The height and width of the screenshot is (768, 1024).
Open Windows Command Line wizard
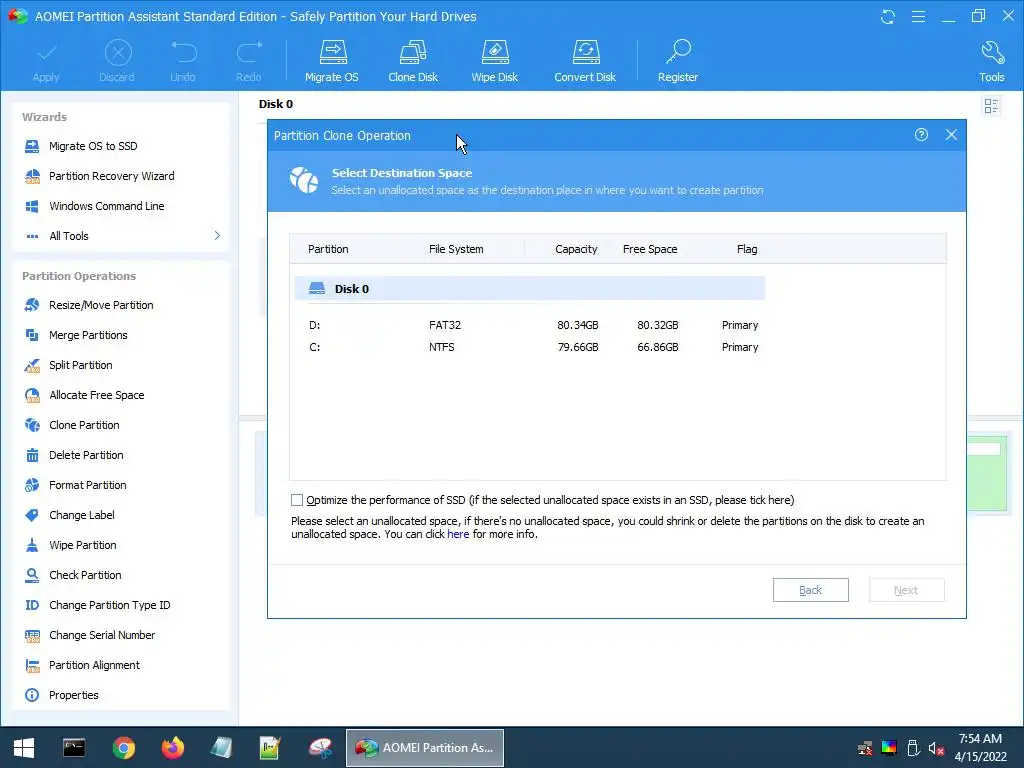pyautogui.click(x=106, y=206)
